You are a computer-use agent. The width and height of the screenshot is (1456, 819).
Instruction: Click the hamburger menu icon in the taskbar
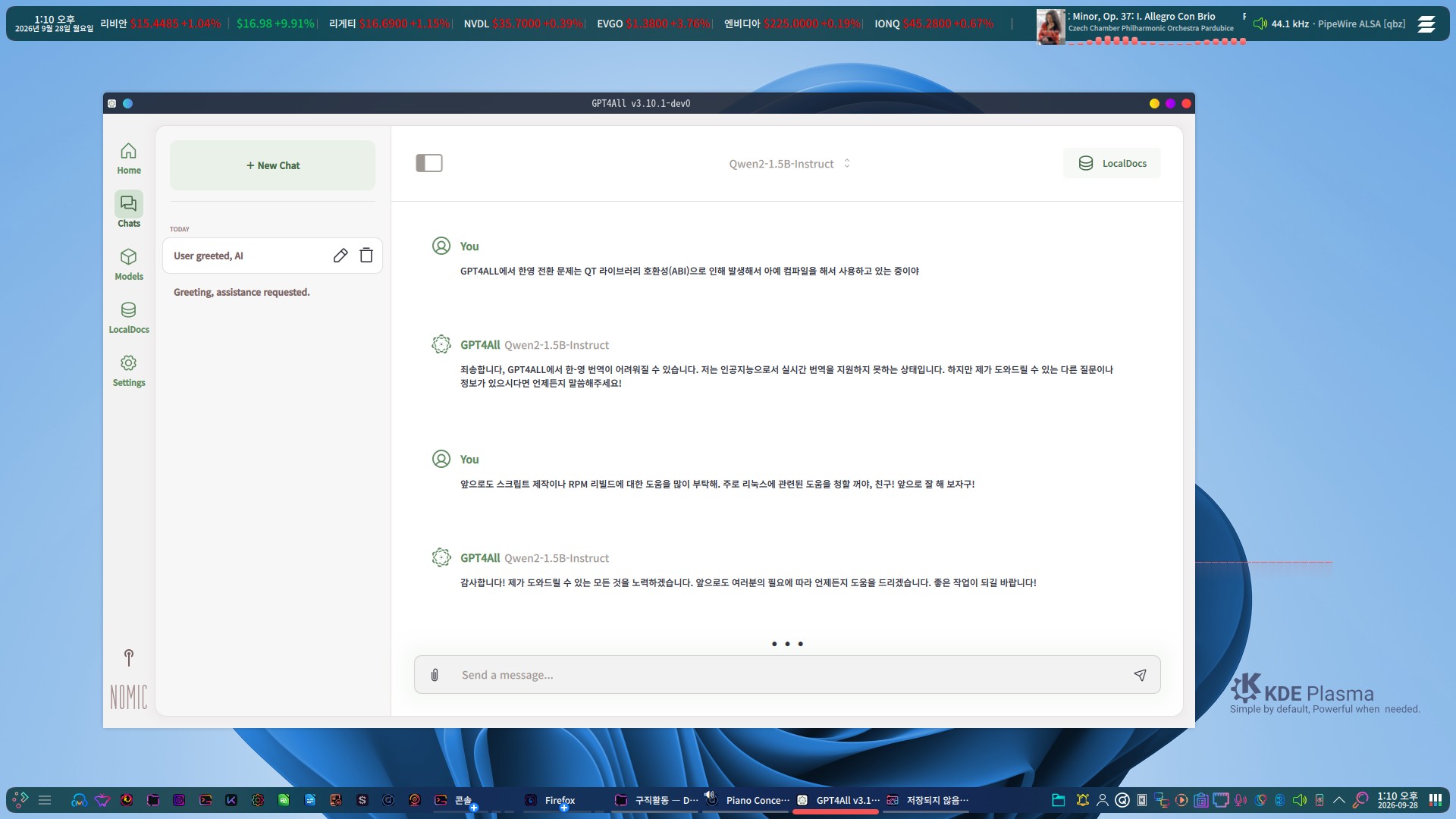(x=45, y=800)
